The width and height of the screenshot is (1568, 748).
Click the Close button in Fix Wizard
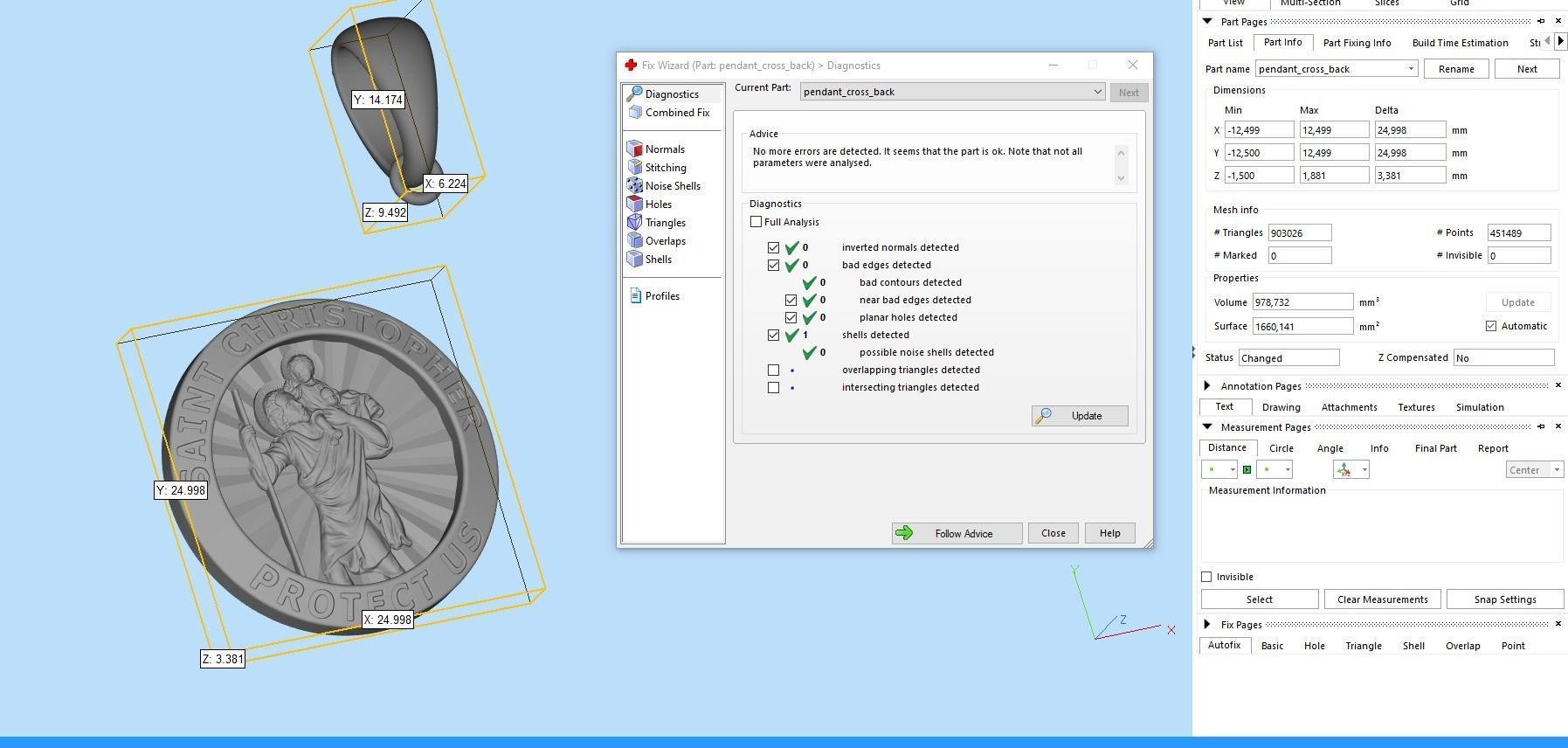(1053, 533)
